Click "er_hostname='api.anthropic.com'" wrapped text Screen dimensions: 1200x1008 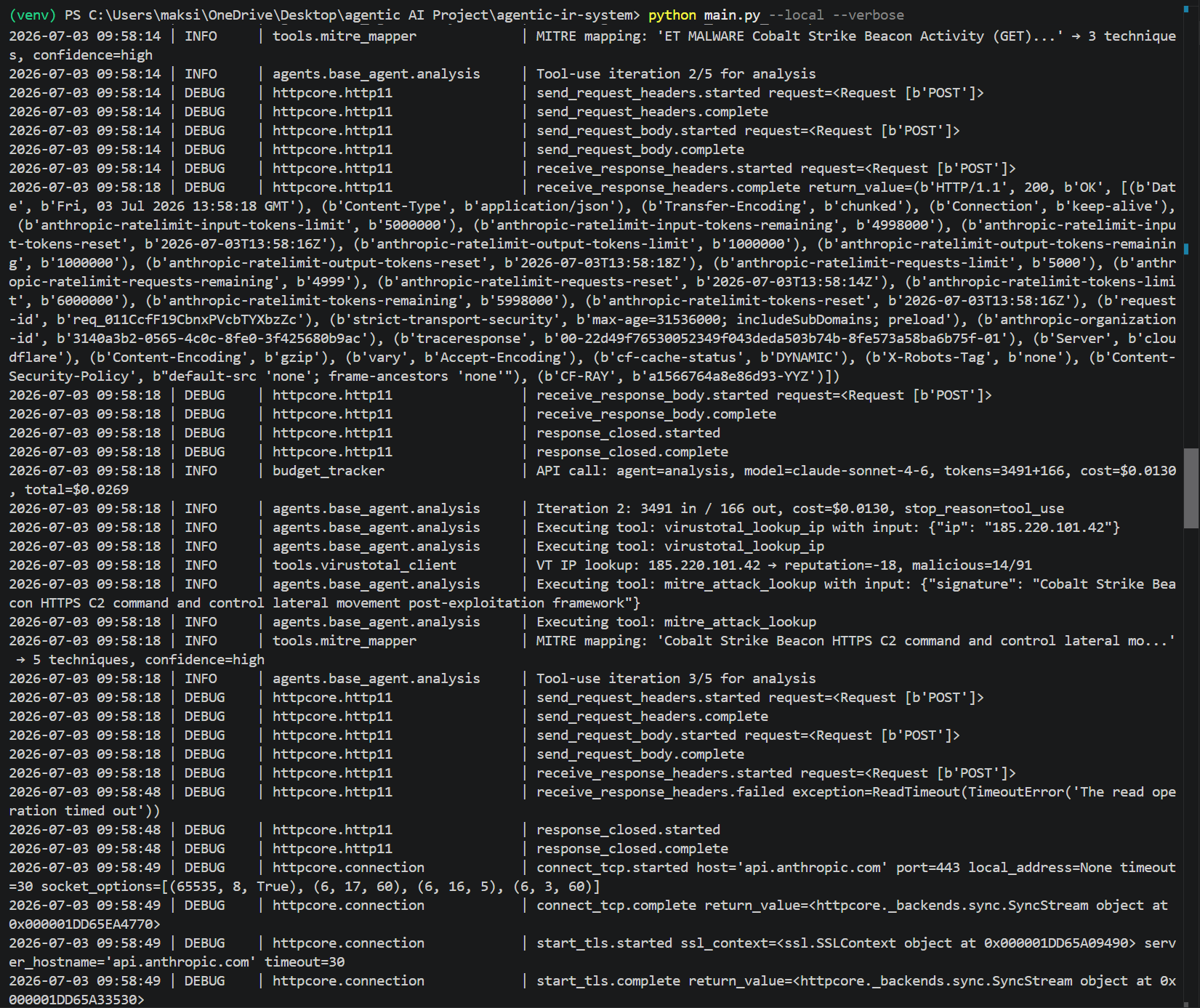click(132, 962)
